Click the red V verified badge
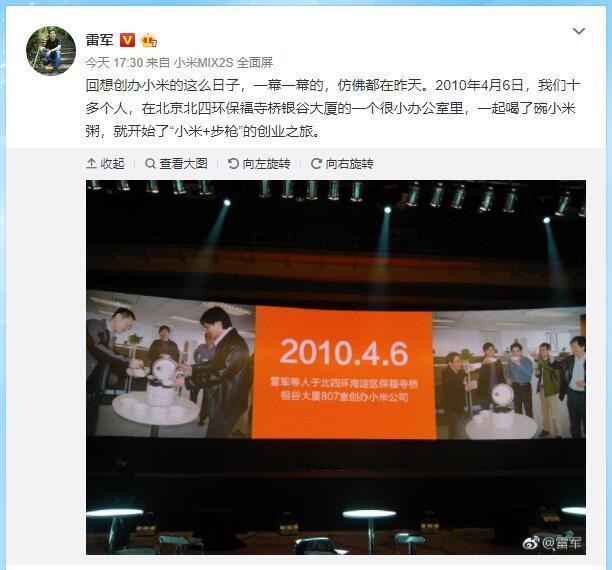612x570 pixels. [x=127, y=40]
